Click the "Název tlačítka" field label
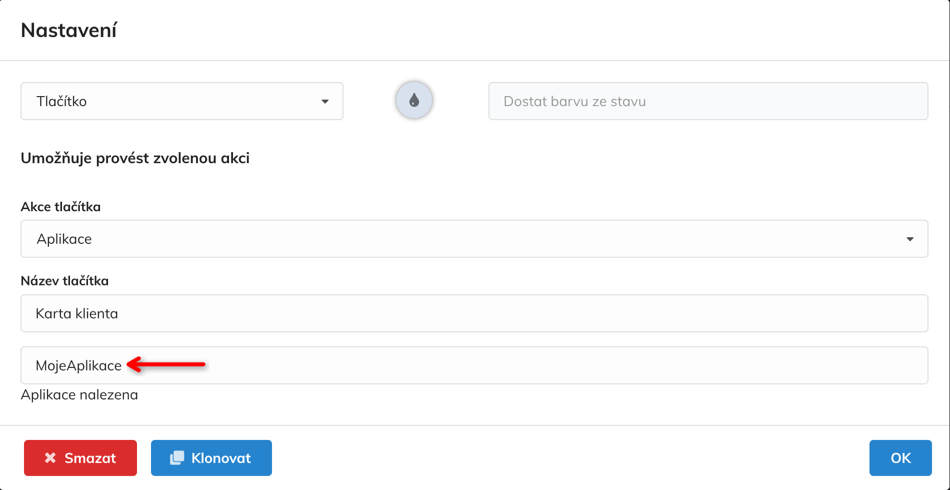 tap(65, 281)
